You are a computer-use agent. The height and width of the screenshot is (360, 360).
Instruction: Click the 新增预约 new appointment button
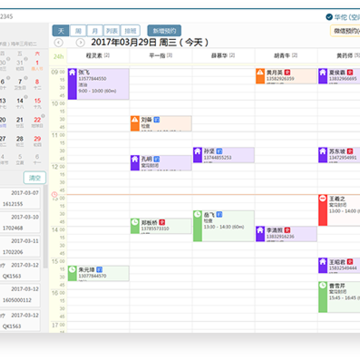[x=164, y=31]
